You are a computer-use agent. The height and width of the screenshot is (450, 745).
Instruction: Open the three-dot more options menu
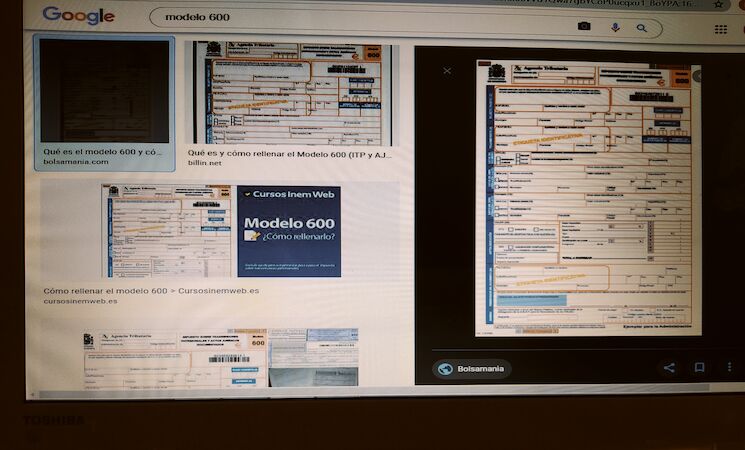click(x=728, y=368)
